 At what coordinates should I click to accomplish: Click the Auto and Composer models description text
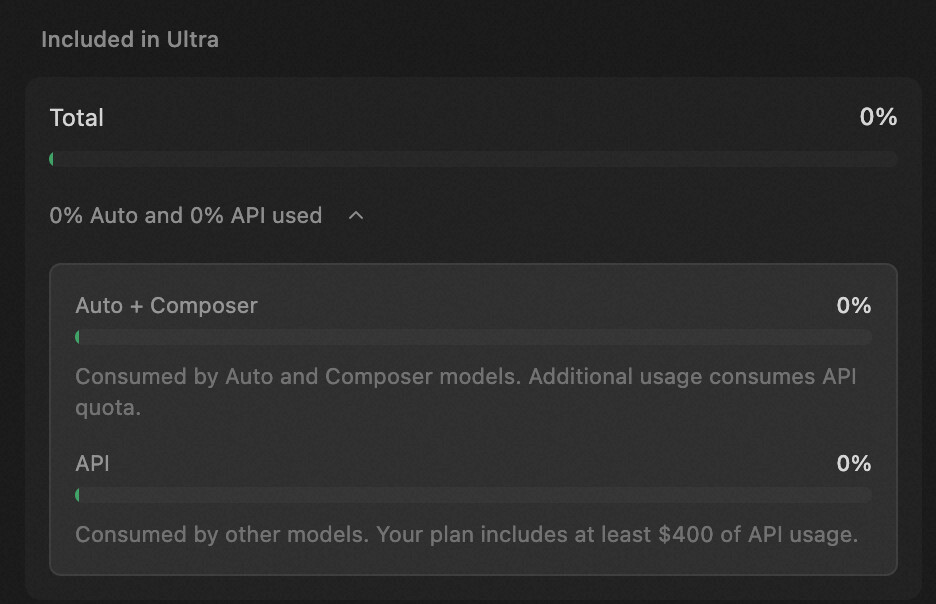466,392
